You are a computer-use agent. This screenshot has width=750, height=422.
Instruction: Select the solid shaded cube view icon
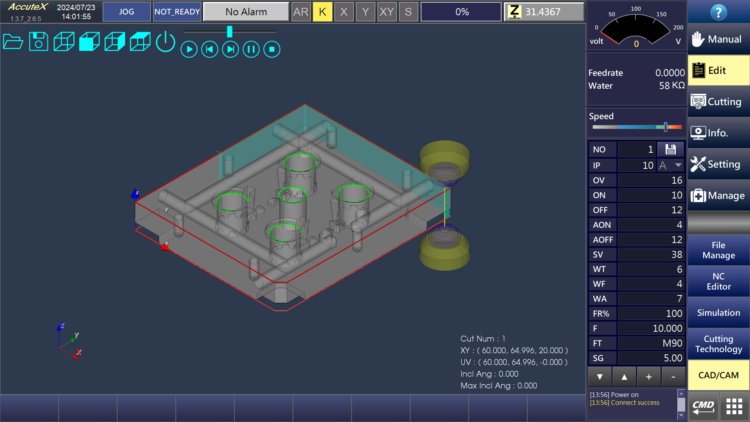pos(89,42)
